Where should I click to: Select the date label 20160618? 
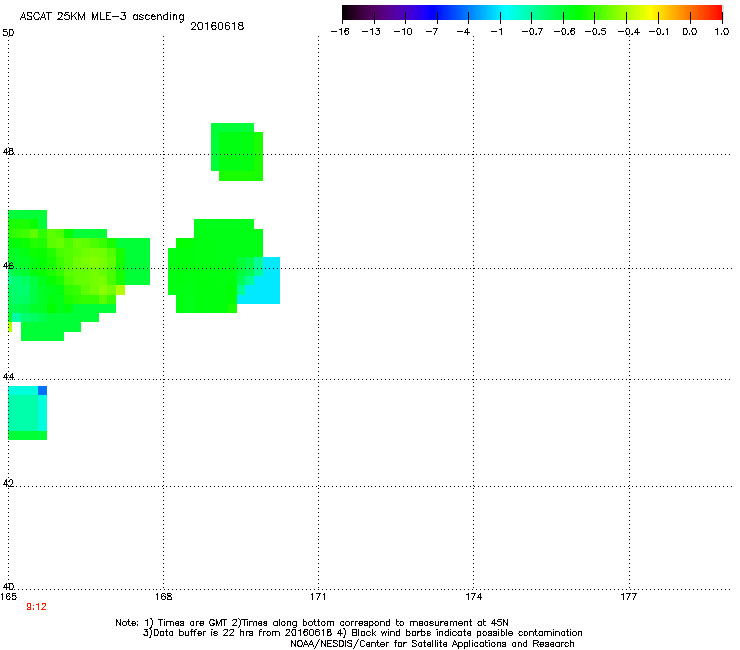click(217, 26)
